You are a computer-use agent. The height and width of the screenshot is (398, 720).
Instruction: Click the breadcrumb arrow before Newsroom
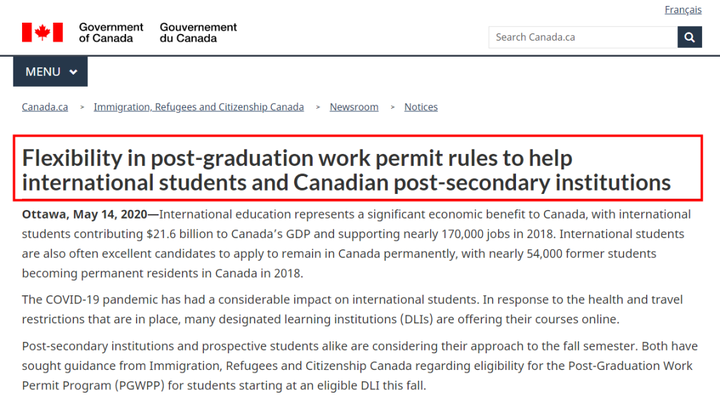pos(317,107)
